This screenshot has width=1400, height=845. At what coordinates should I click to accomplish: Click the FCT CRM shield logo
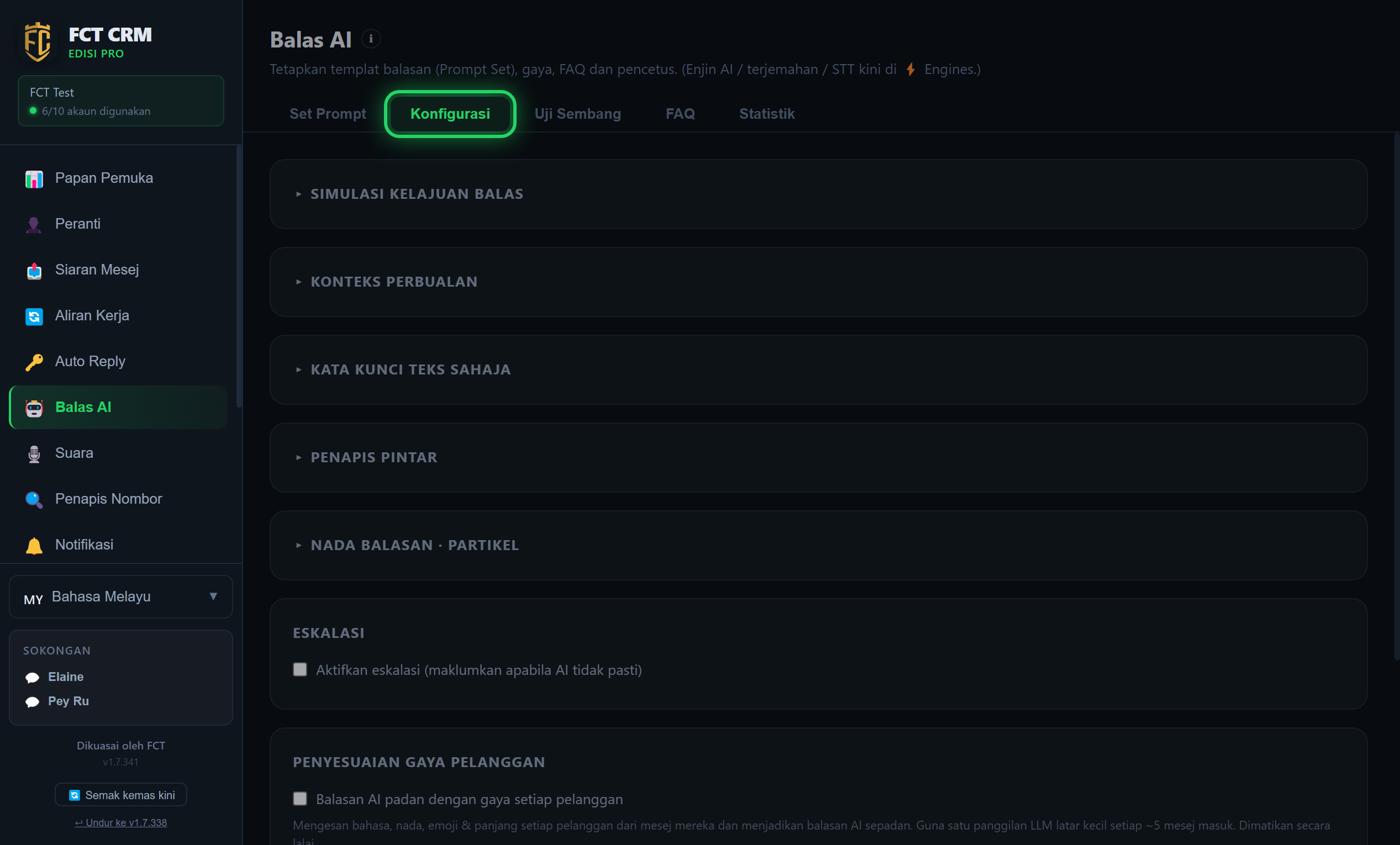click(38, 42)
